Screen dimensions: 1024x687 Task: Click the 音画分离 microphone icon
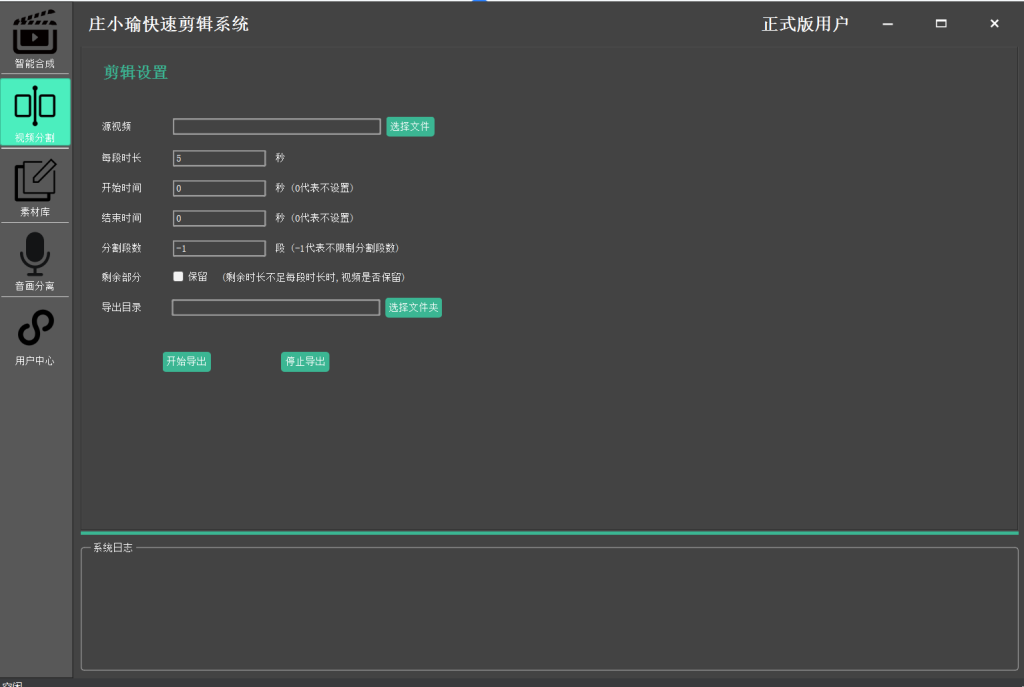pos(35,255)
